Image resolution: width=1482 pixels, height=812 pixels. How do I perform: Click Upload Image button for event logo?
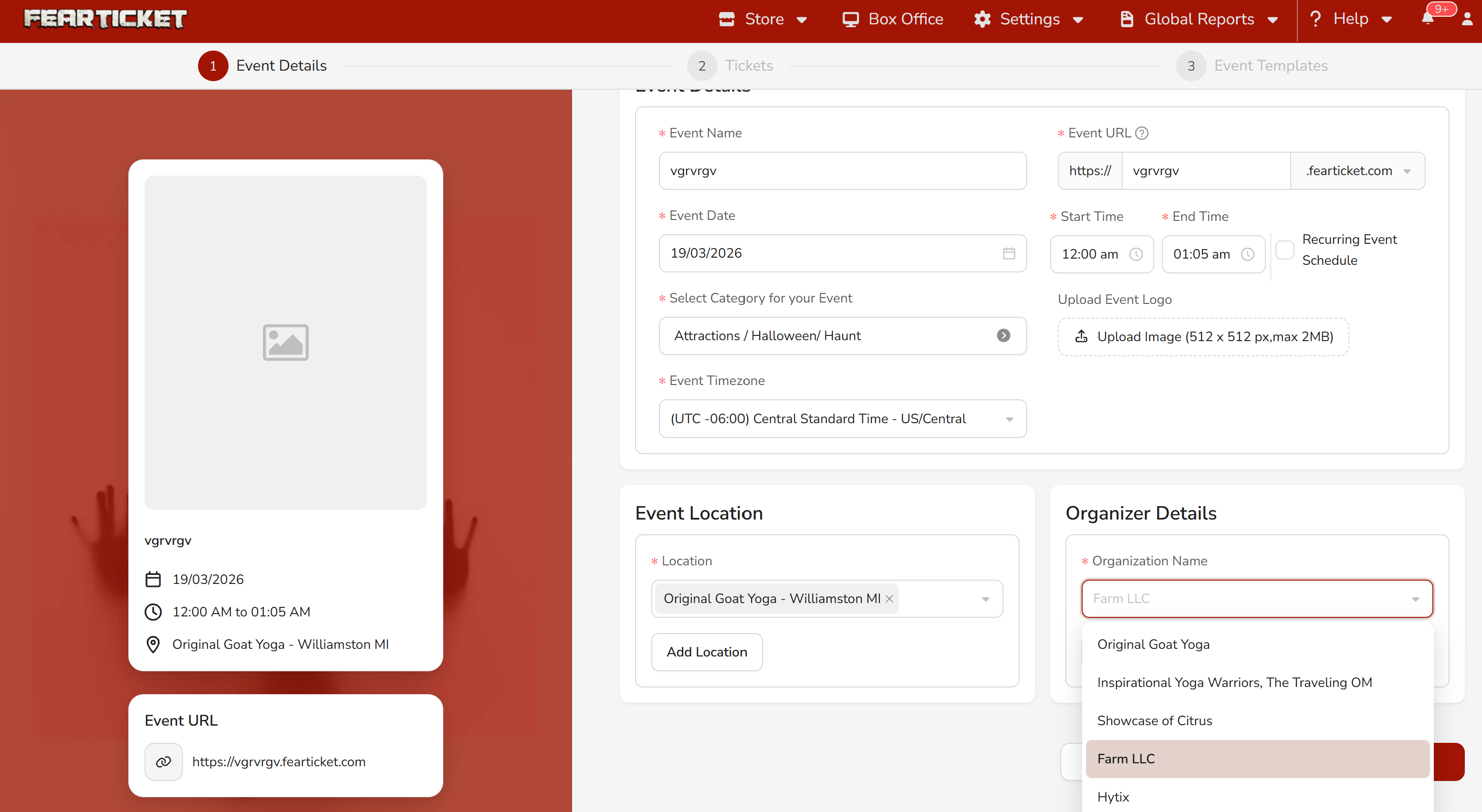coord(1203,336)
